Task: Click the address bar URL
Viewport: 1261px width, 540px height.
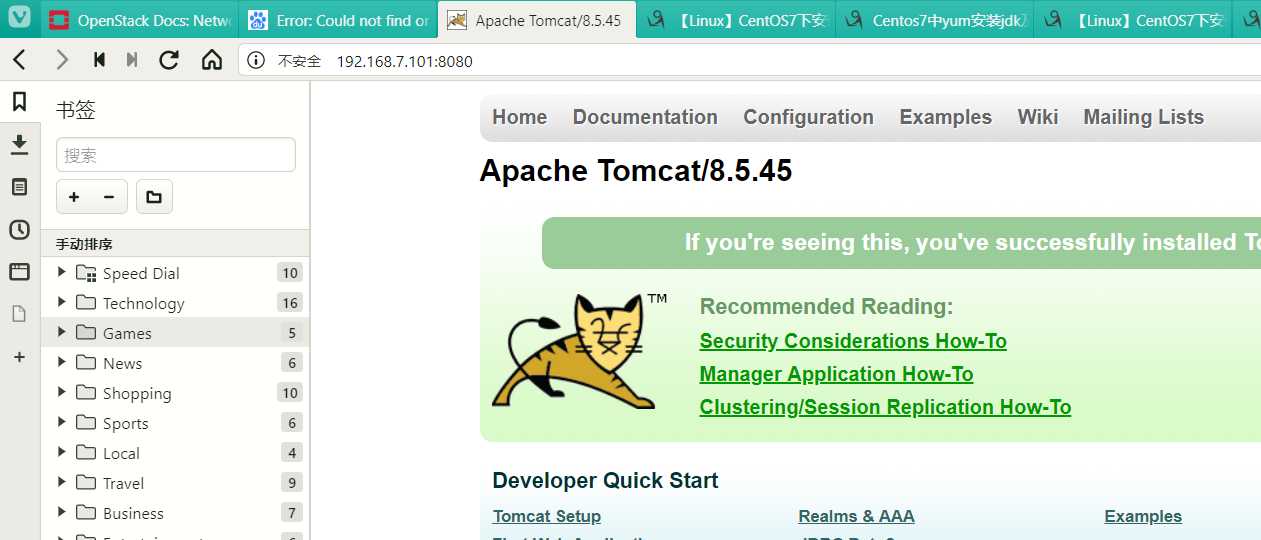Action: point(404,61)
